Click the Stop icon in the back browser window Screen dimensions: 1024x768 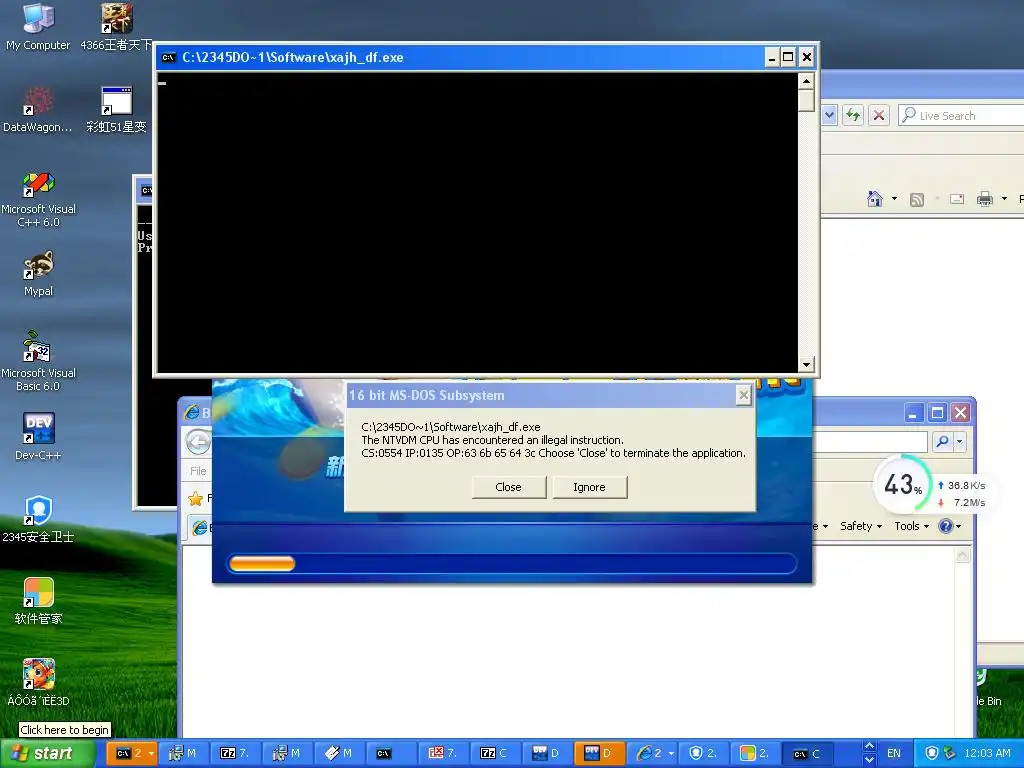[879, 116]
